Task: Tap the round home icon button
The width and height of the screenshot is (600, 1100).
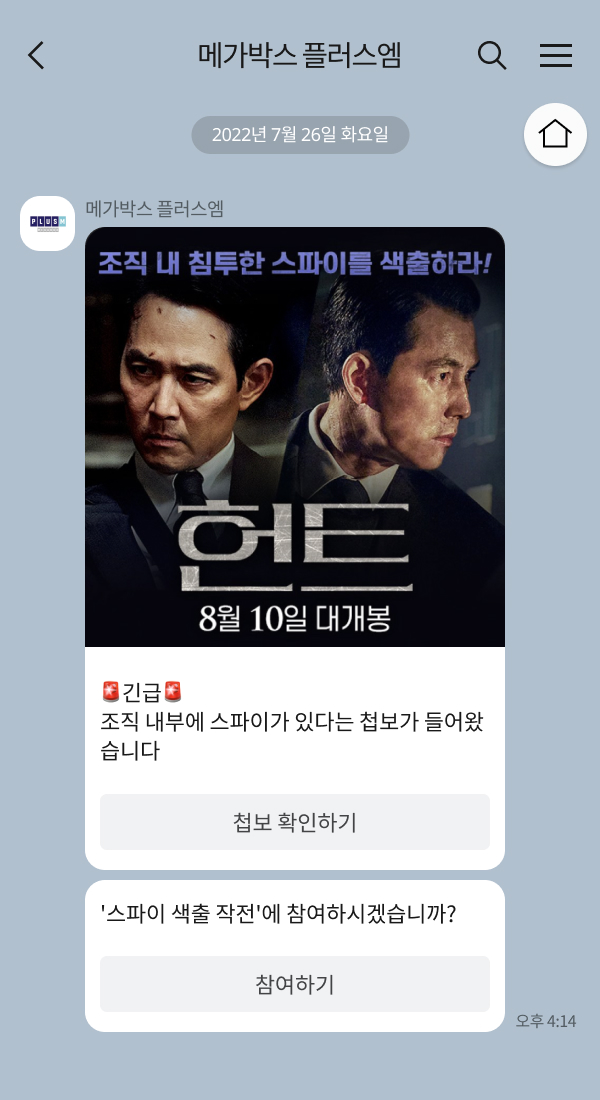Action: coord(555,135)
